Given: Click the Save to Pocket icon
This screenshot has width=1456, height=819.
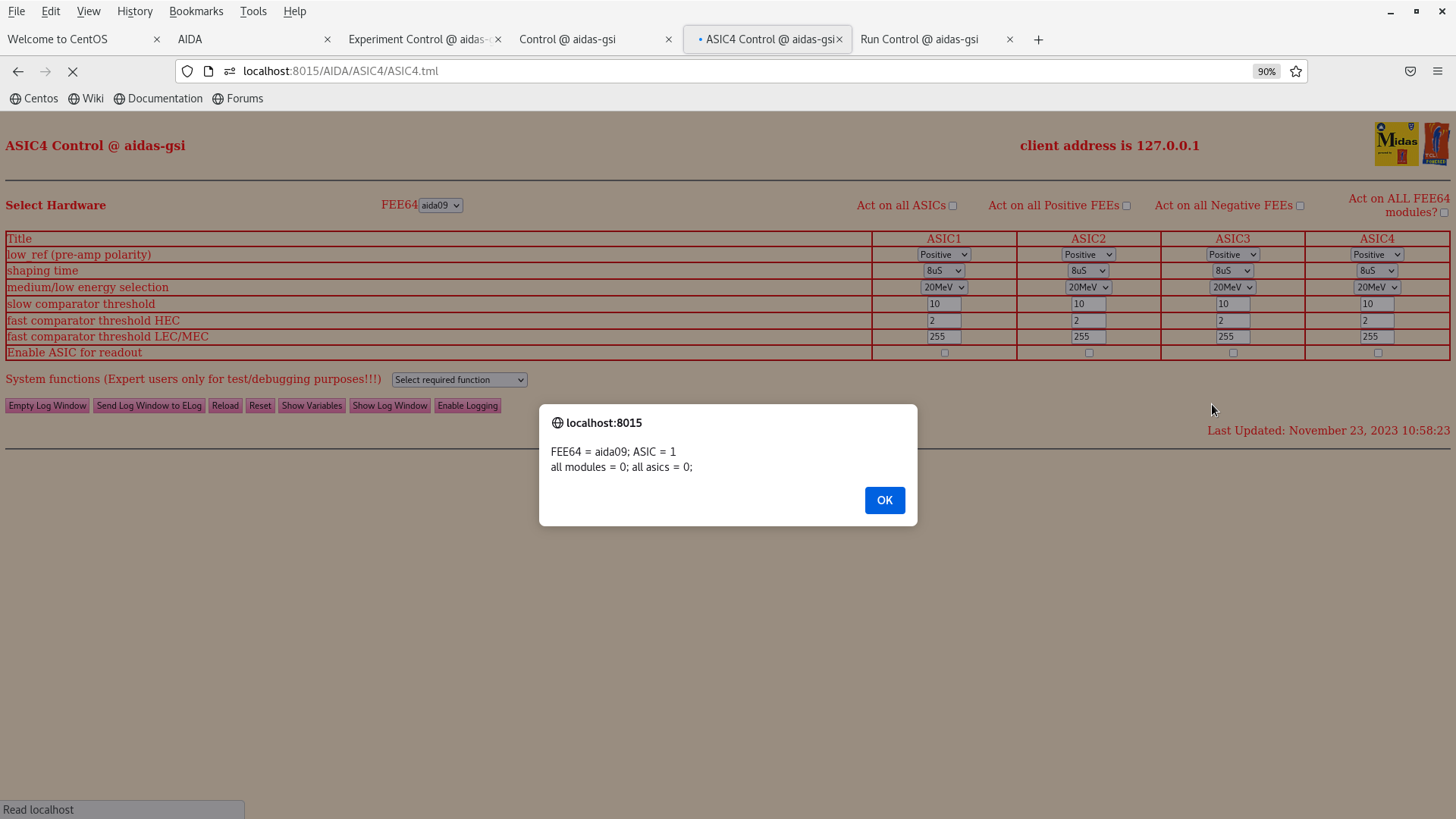Looking at the screenshot, I should pos(1410,71).
